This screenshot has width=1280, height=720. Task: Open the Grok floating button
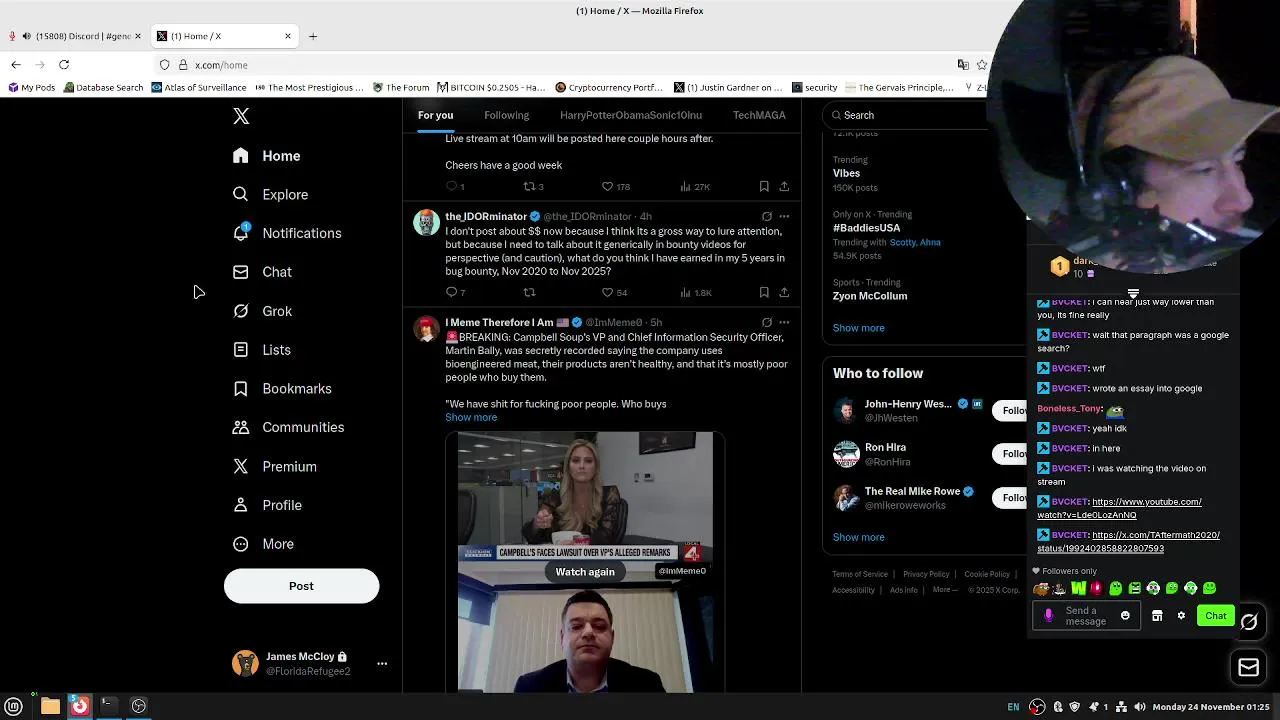pyautogui.click(x=1248, y=622)
